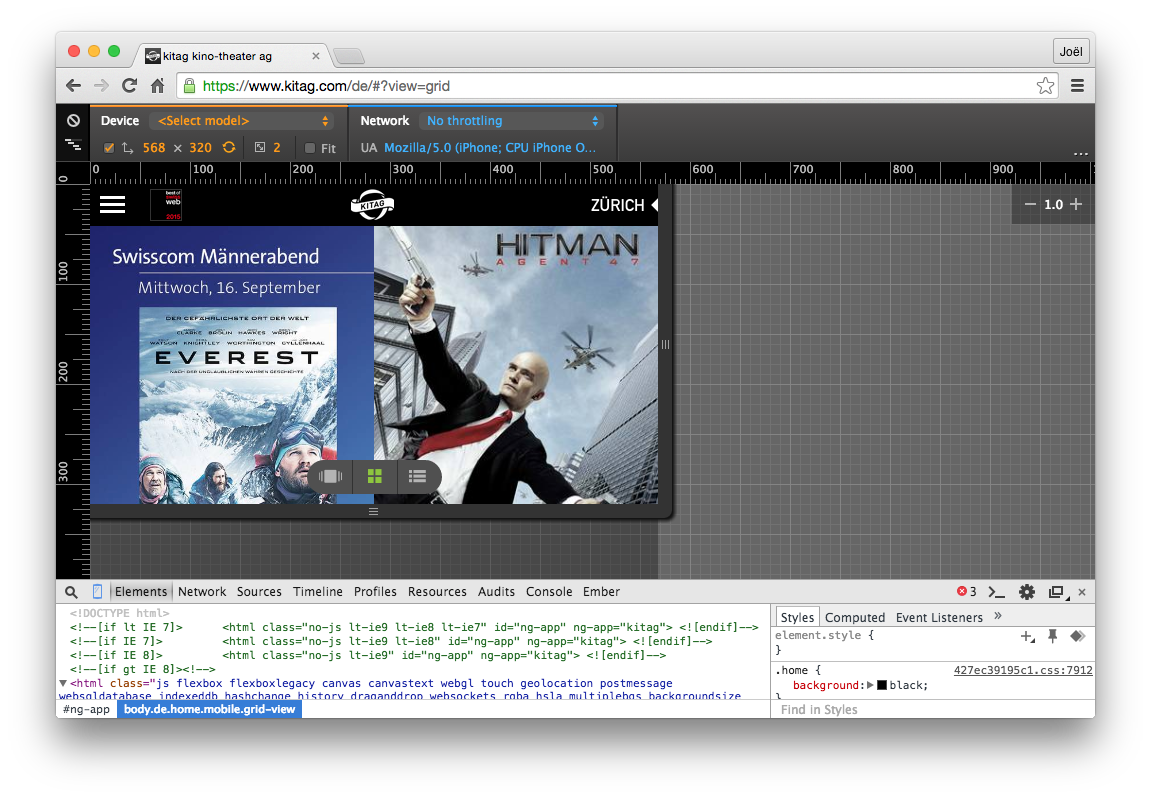This screenshot has height=798, width=1151.
Task: Click the viewport bottom-edge resize handle
Action: pos(374,511)
